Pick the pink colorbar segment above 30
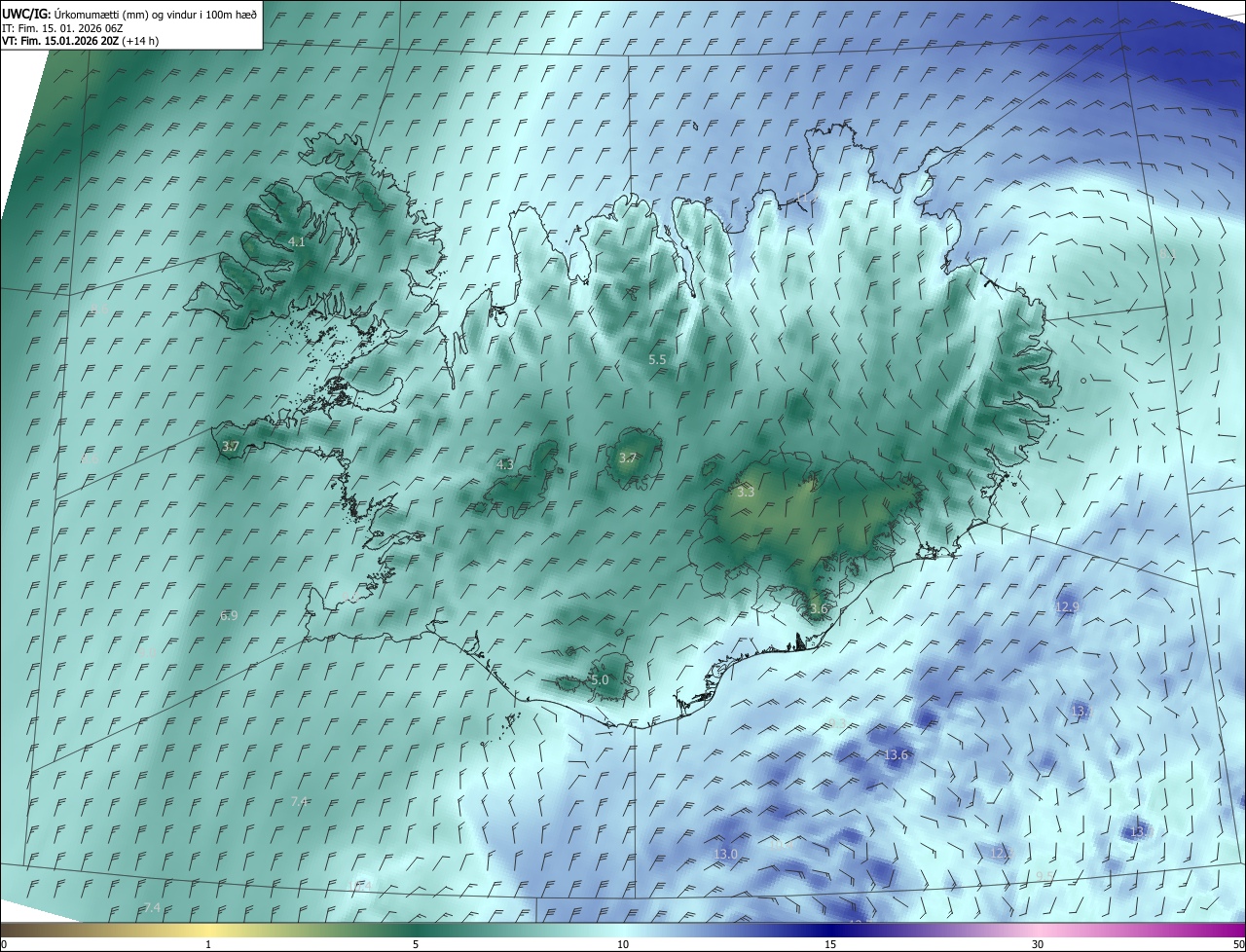Screen dimensions: 1246x952 click(1038, 930)
